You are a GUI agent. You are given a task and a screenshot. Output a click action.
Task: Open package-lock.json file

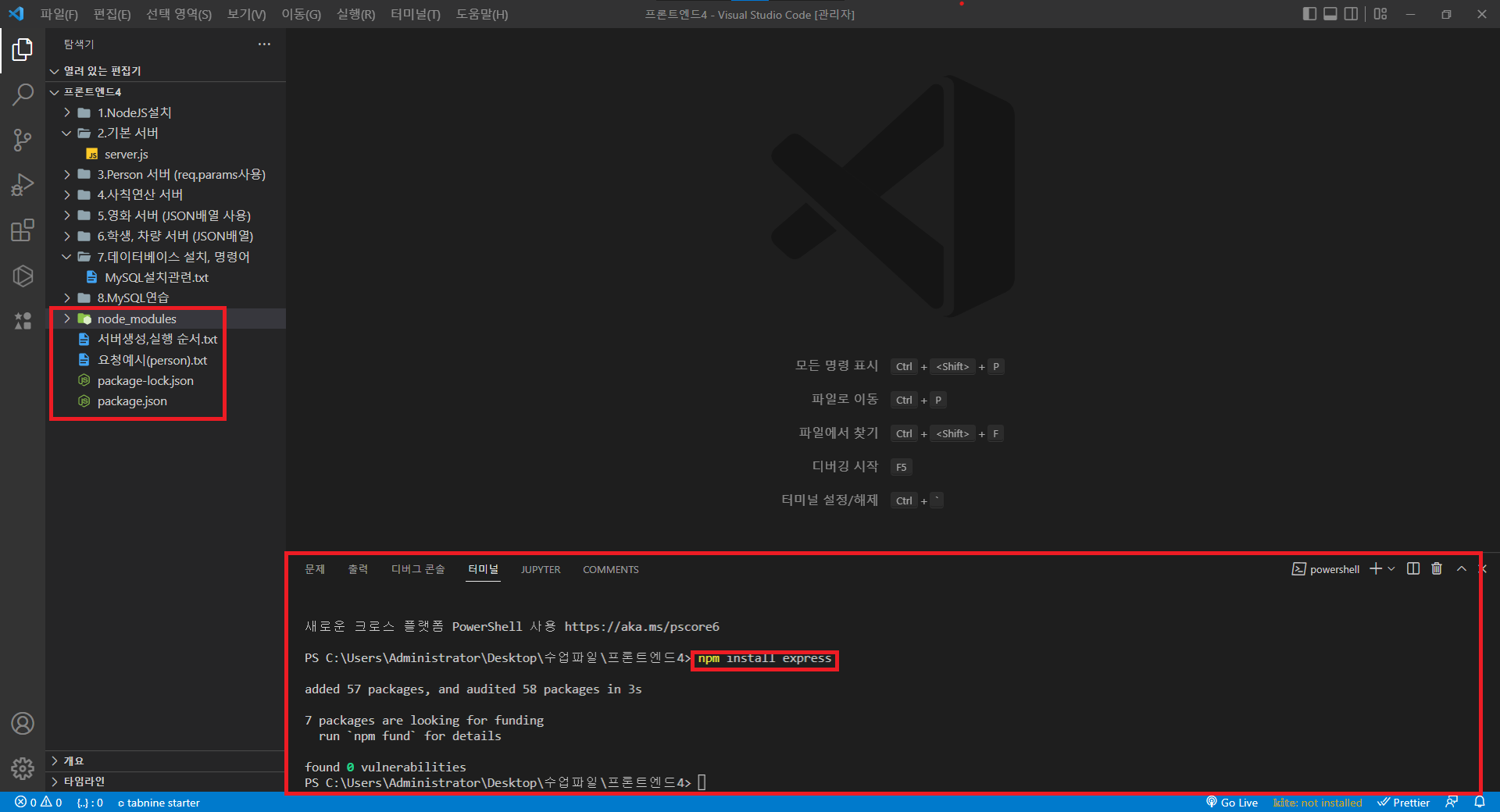point(166,380)
